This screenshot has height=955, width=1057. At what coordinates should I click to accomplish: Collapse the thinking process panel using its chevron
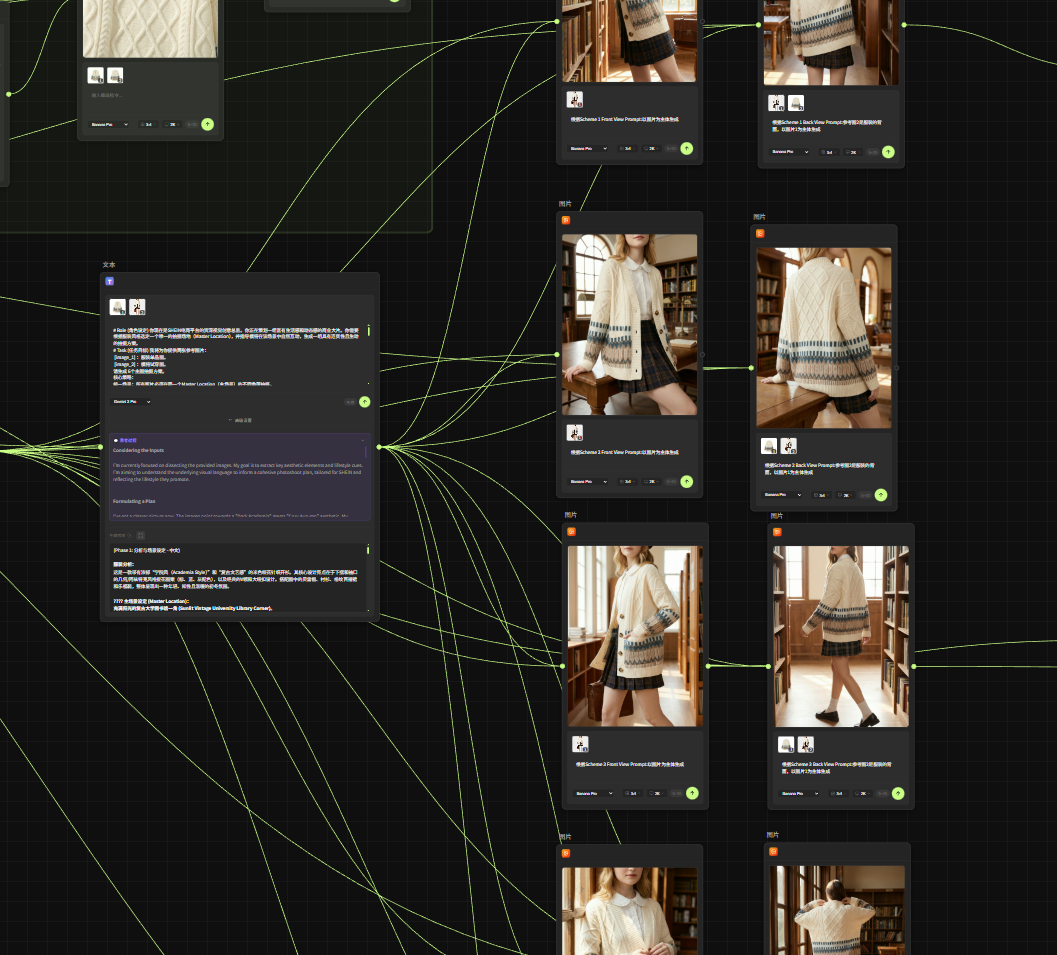(362, 440)
